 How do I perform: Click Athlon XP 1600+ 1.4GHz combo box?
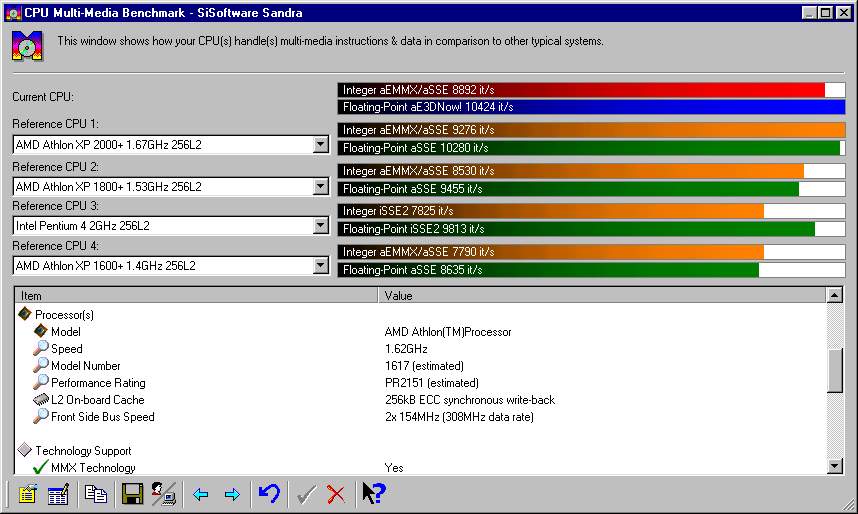pos(171,265)
